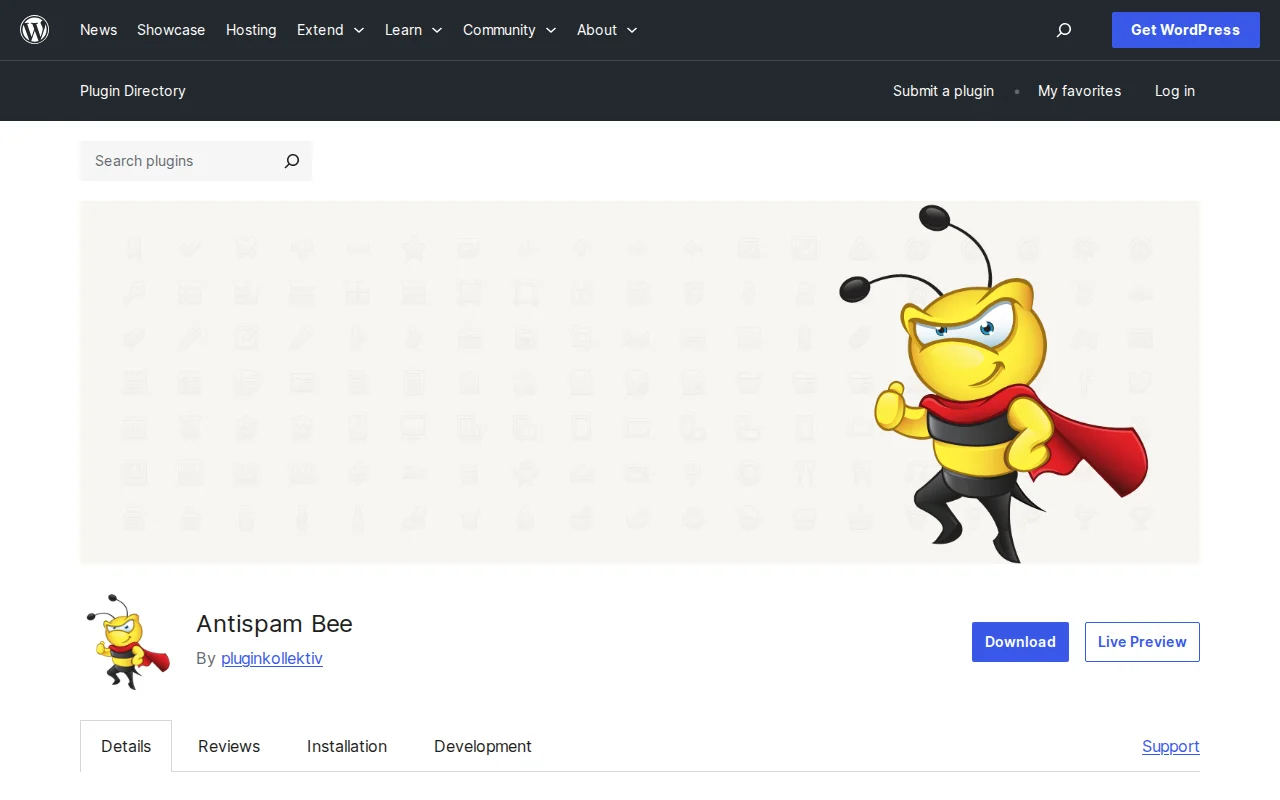Switch to the Development tab
The height and width of the screenshot is (800, 1280).
coord(482,746)
